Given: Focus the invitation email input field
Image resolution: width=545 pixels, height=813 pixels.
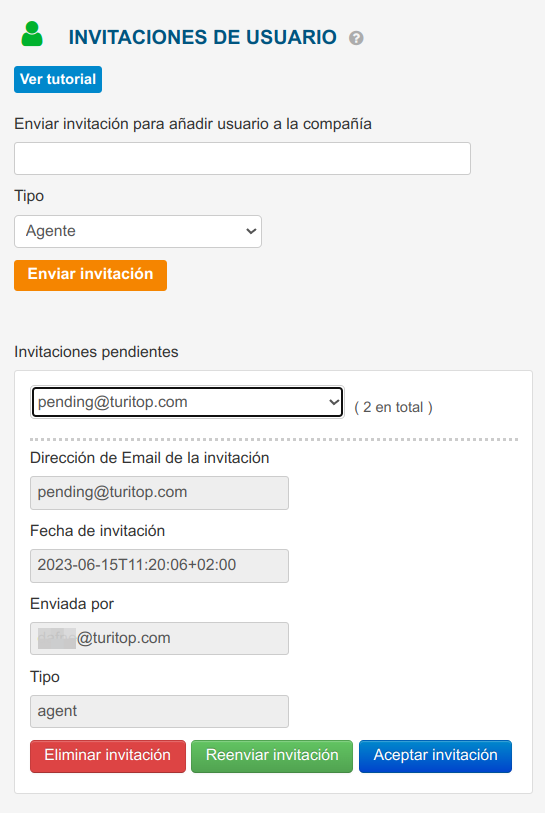Looking at the screenshot, I should (242, 159).
